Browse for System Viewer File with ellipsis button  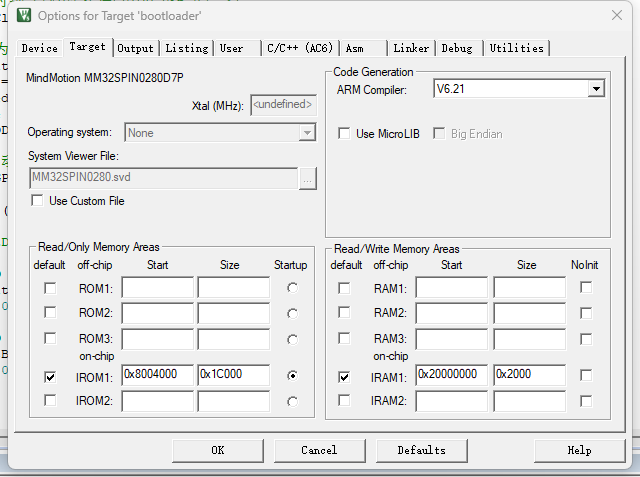point(308,178)
